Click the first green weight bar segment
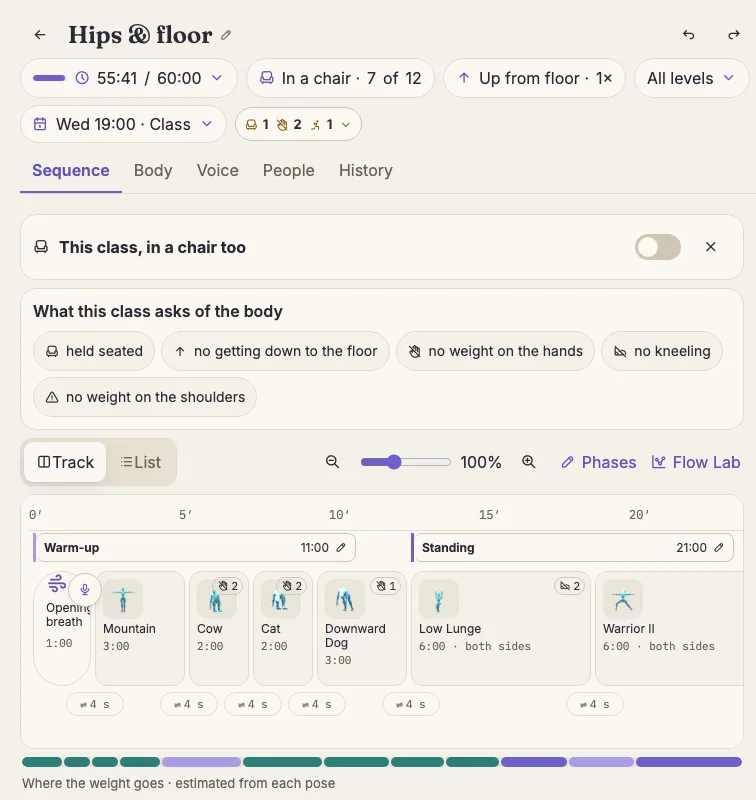Screen dimensions: 756x800 tap(42, 762)
